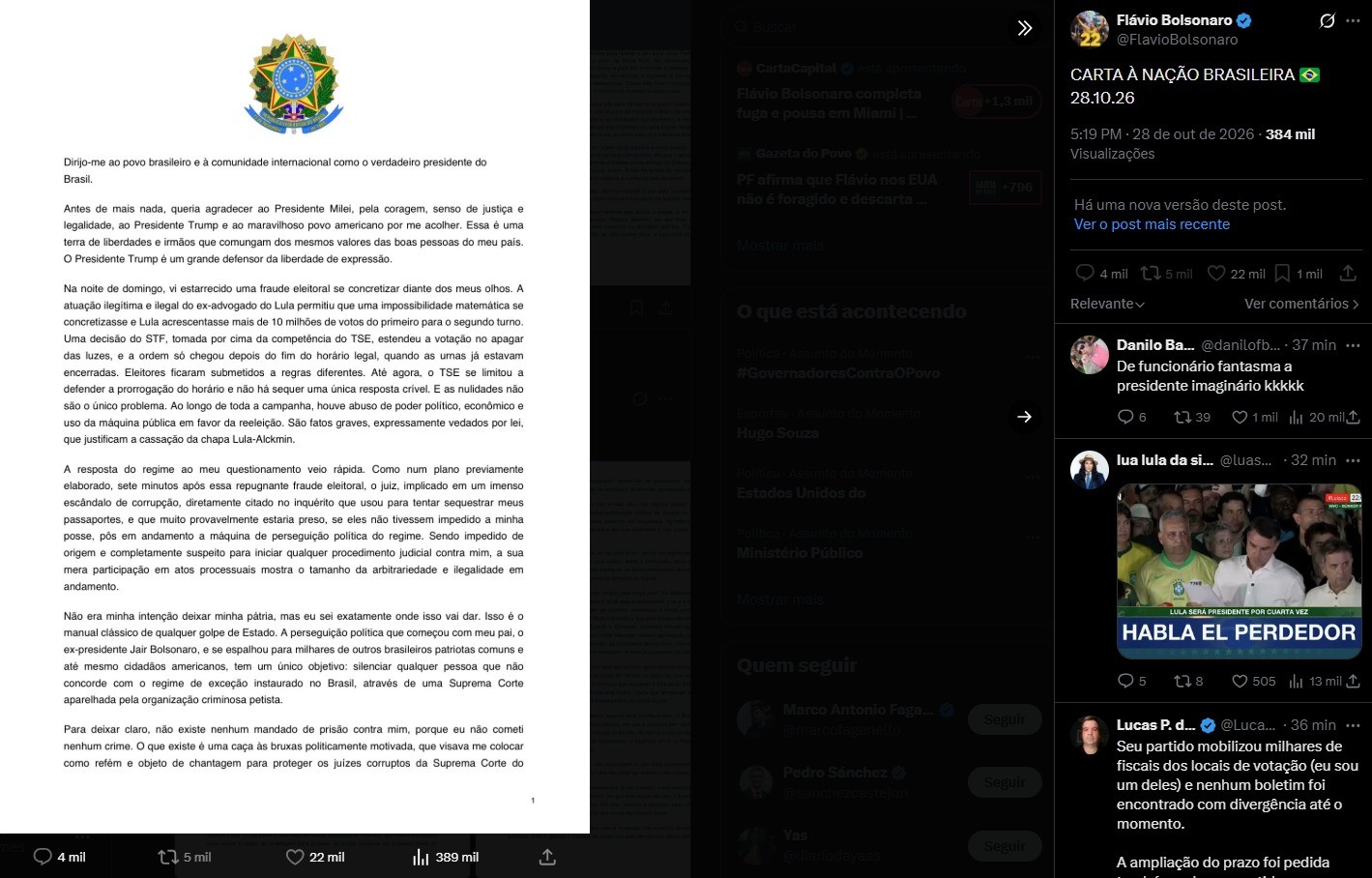
Task: Open Flávio Bolsonaro profile name
Action: 1174,20
